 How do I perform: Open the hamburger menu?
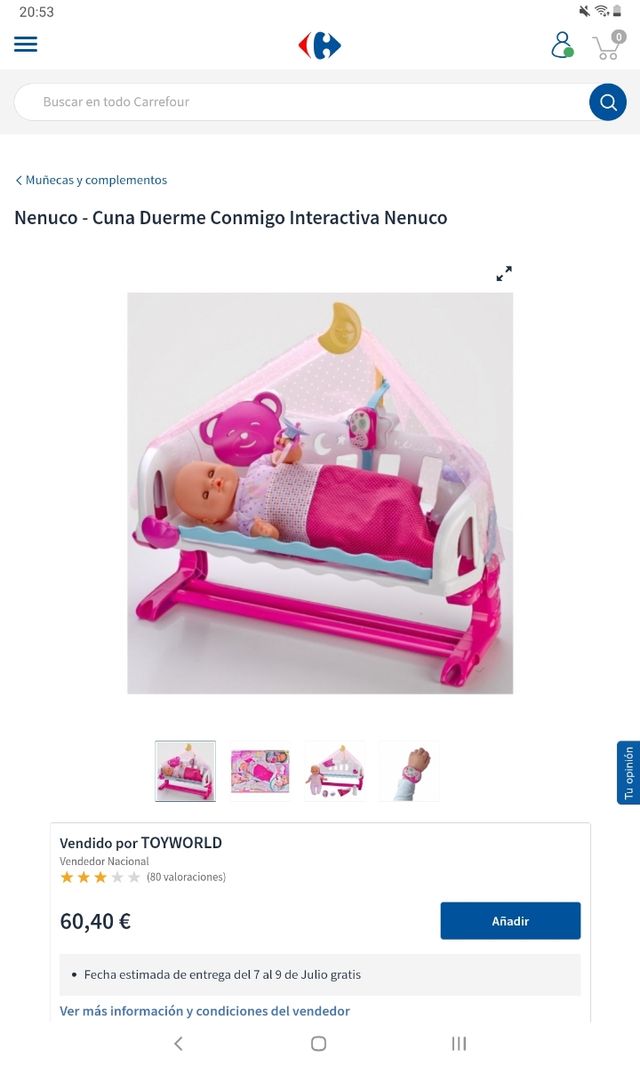click(x=26, y=44)
